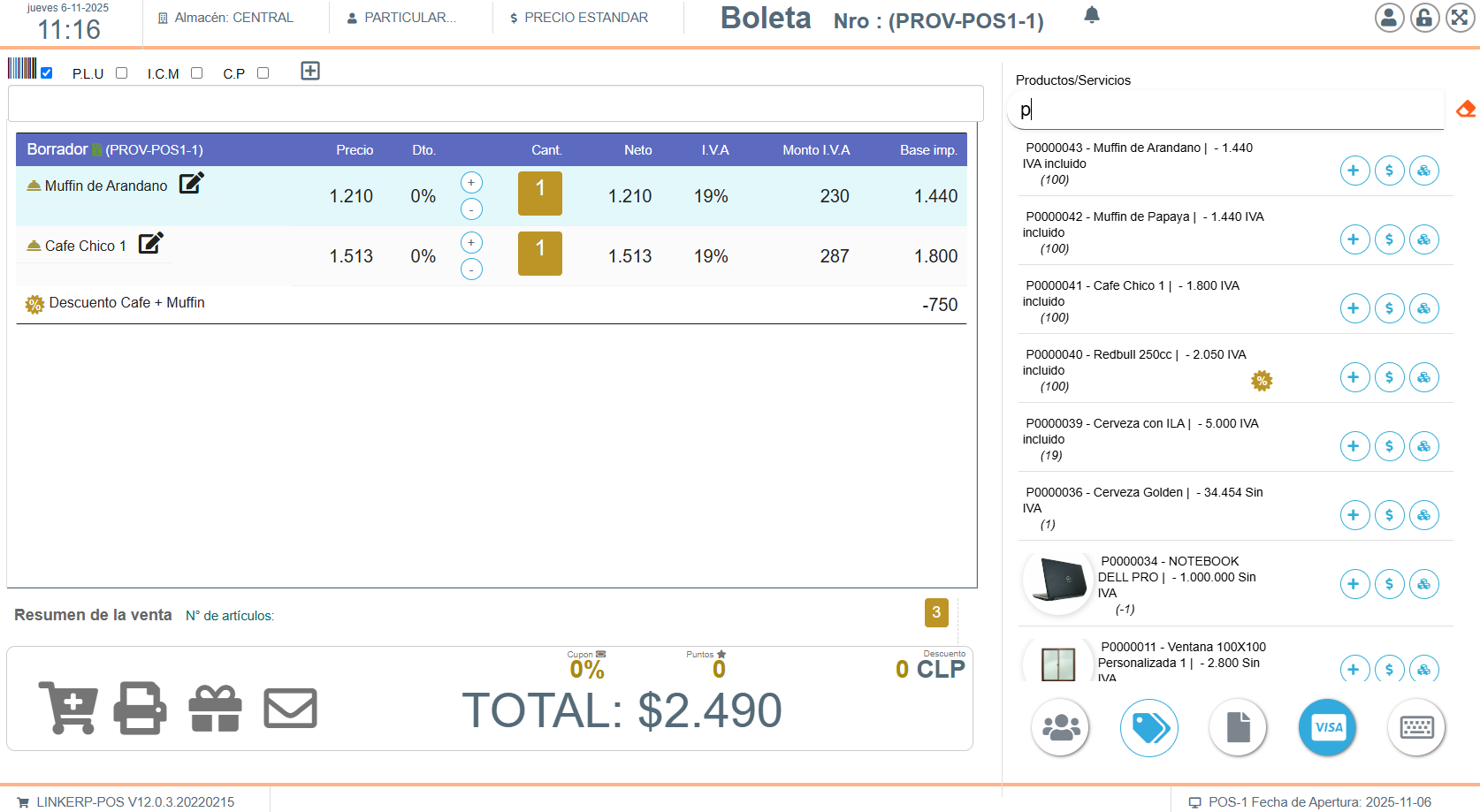Click the envelope email icon

(290, 708)
